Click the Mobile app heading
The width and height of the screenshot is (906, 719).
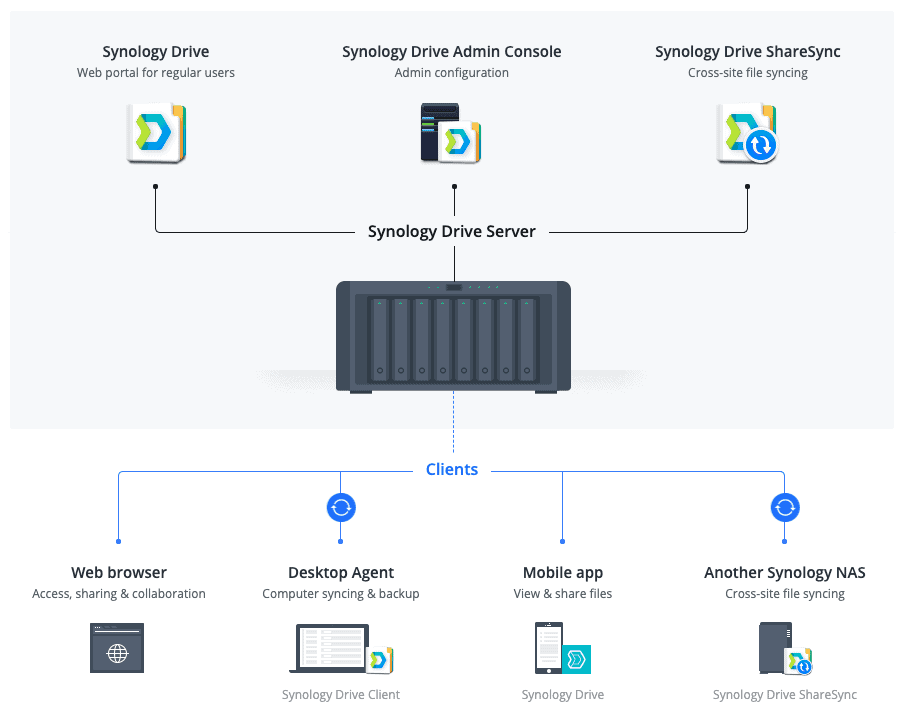pyautogui.click(x=563, y=573)
